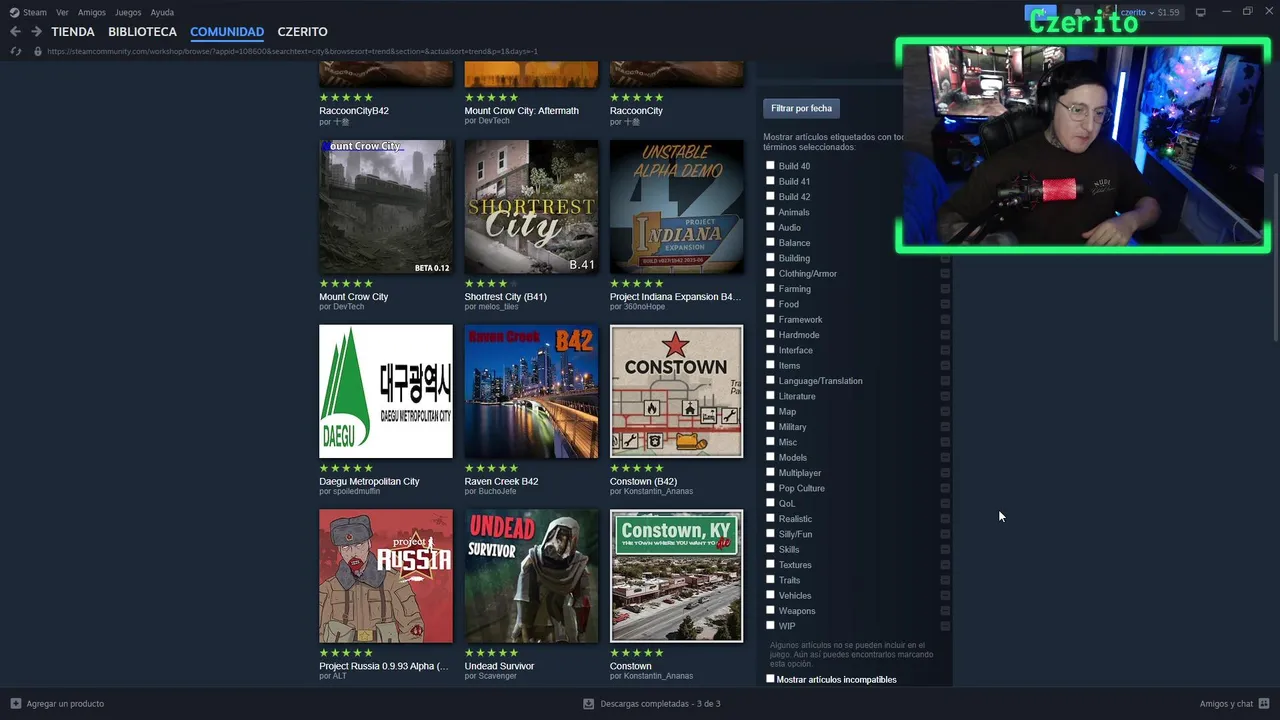Click the padlock icon beside the URL
Image resolution: width=1280 pixels, height=720 pixels.
pos(38,51)
